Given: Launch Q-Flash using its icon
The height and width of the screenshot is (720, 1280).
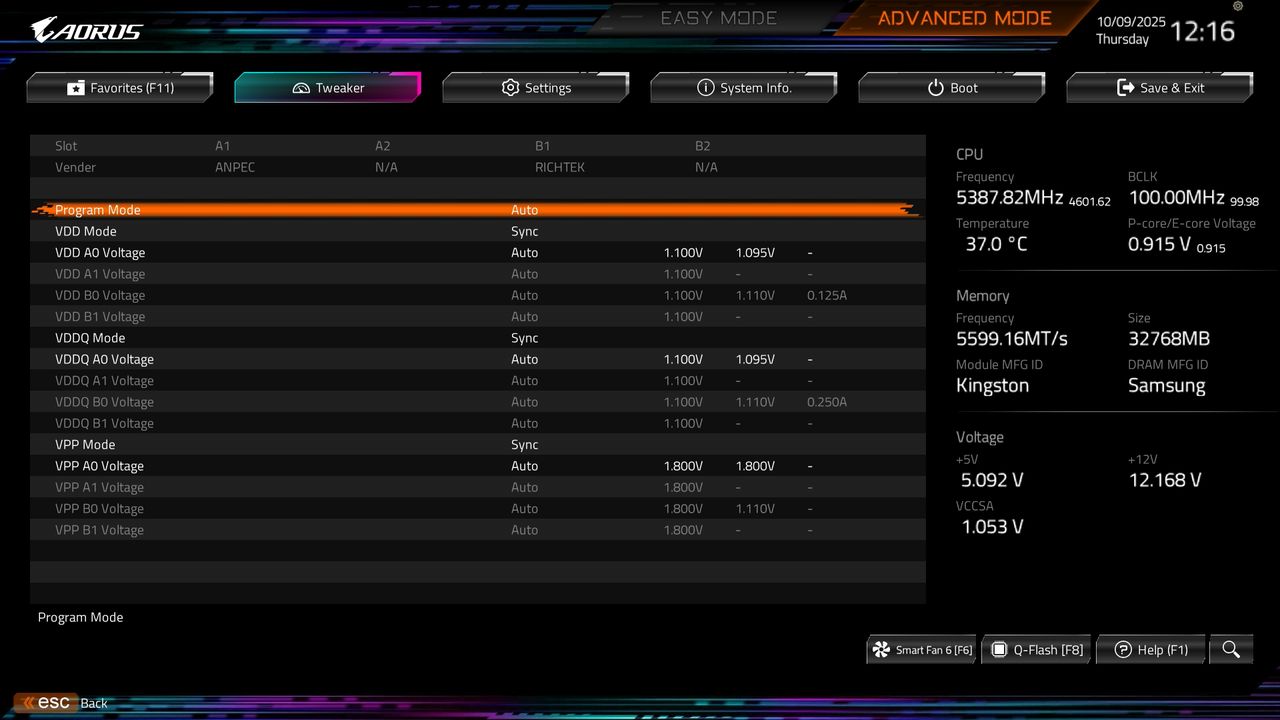Looking at the screenshot, I should point(999,649).
